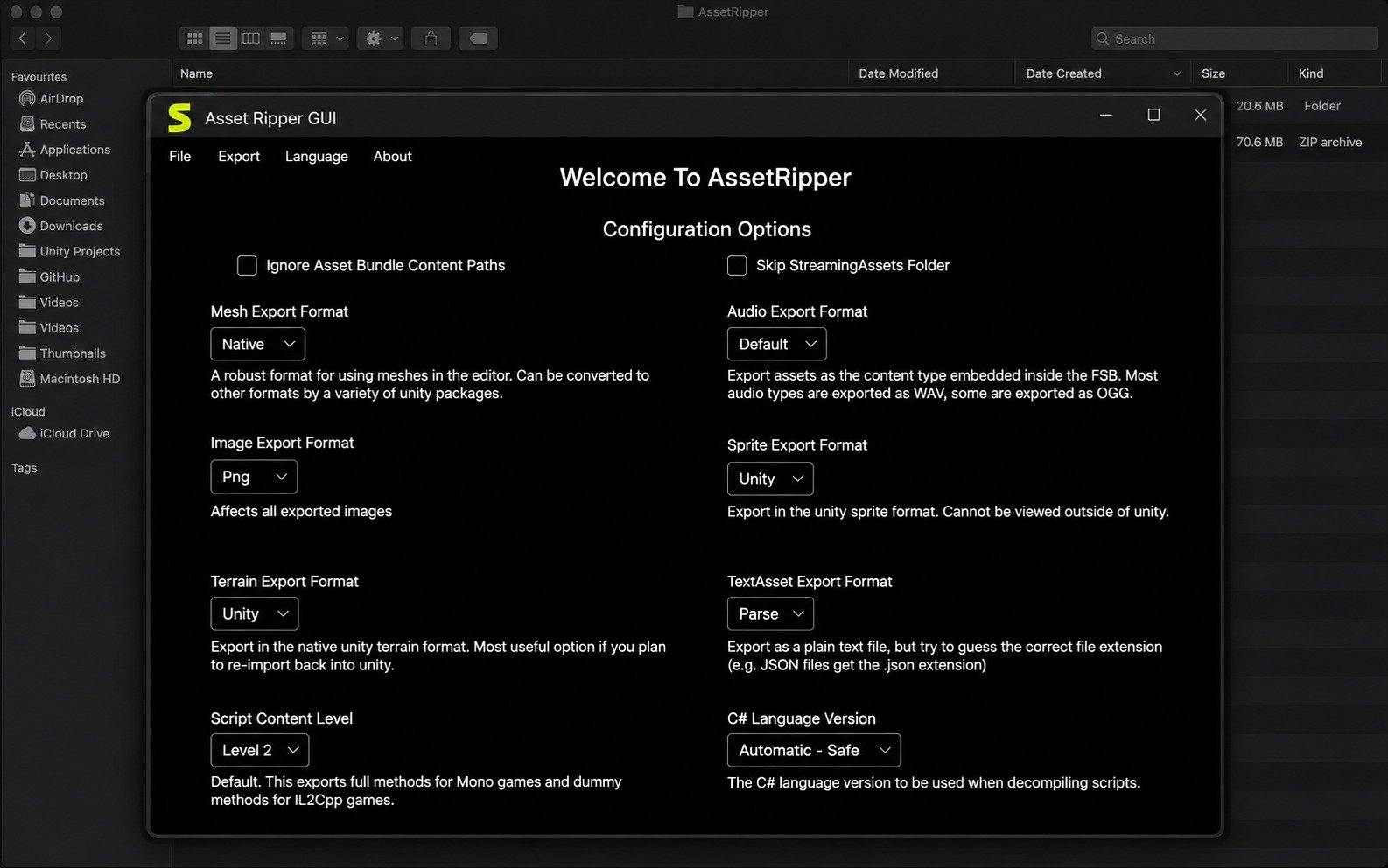Open Sprite Export Format Unity dropdown
Image resolution: width=1388 pixels, height=868 pixels.
tap(770, 479)
